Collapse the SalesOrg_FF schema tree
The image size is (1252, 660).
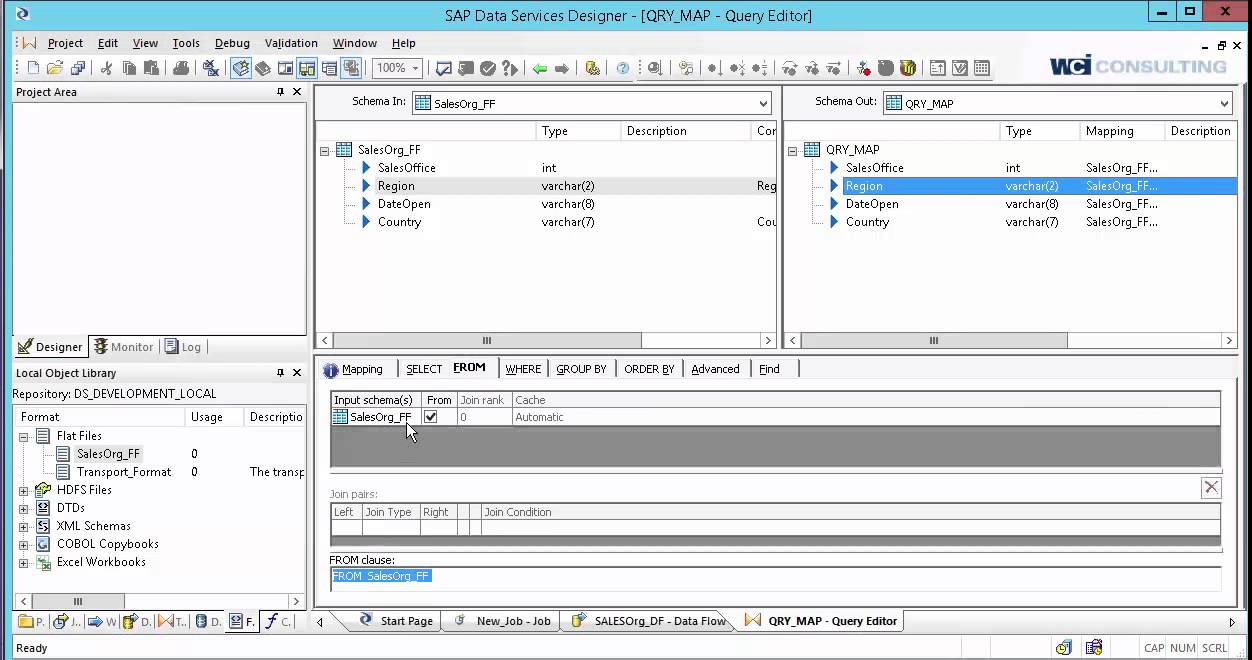point(324,150)
